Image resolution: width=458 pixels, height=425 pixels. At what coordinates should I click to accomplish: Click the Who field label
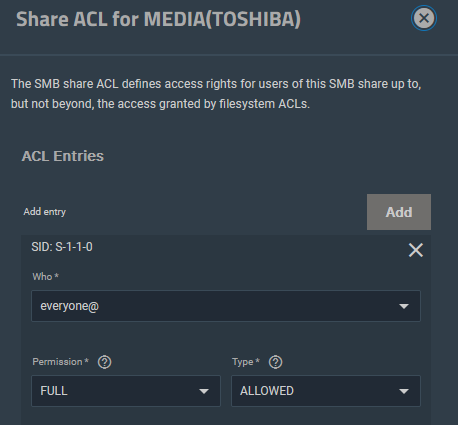click(45, 277)
